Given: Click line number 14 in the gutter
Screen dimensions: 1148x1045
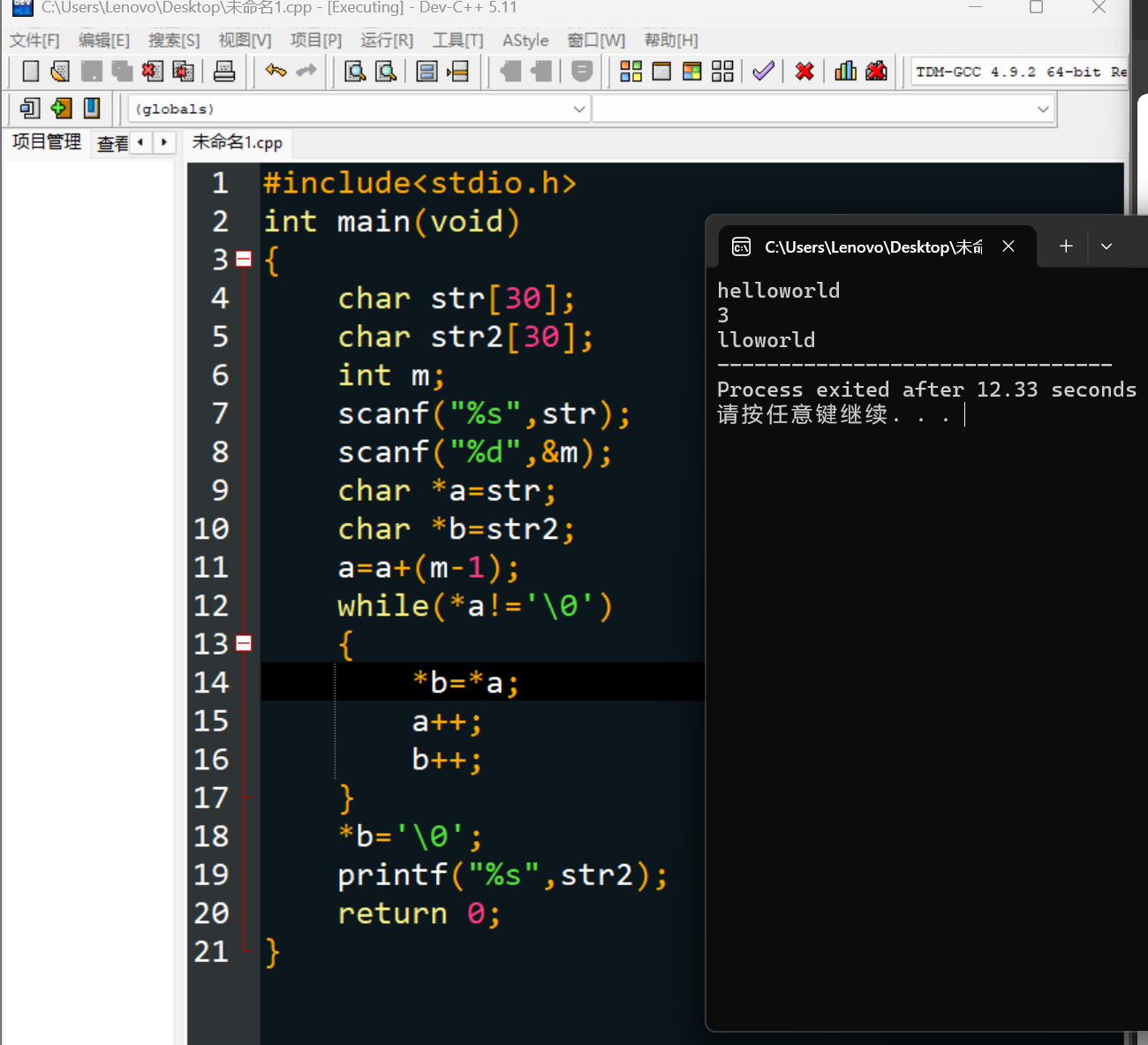Looking at the screenshot, I should pyautogui.click(x=212, y=683).
